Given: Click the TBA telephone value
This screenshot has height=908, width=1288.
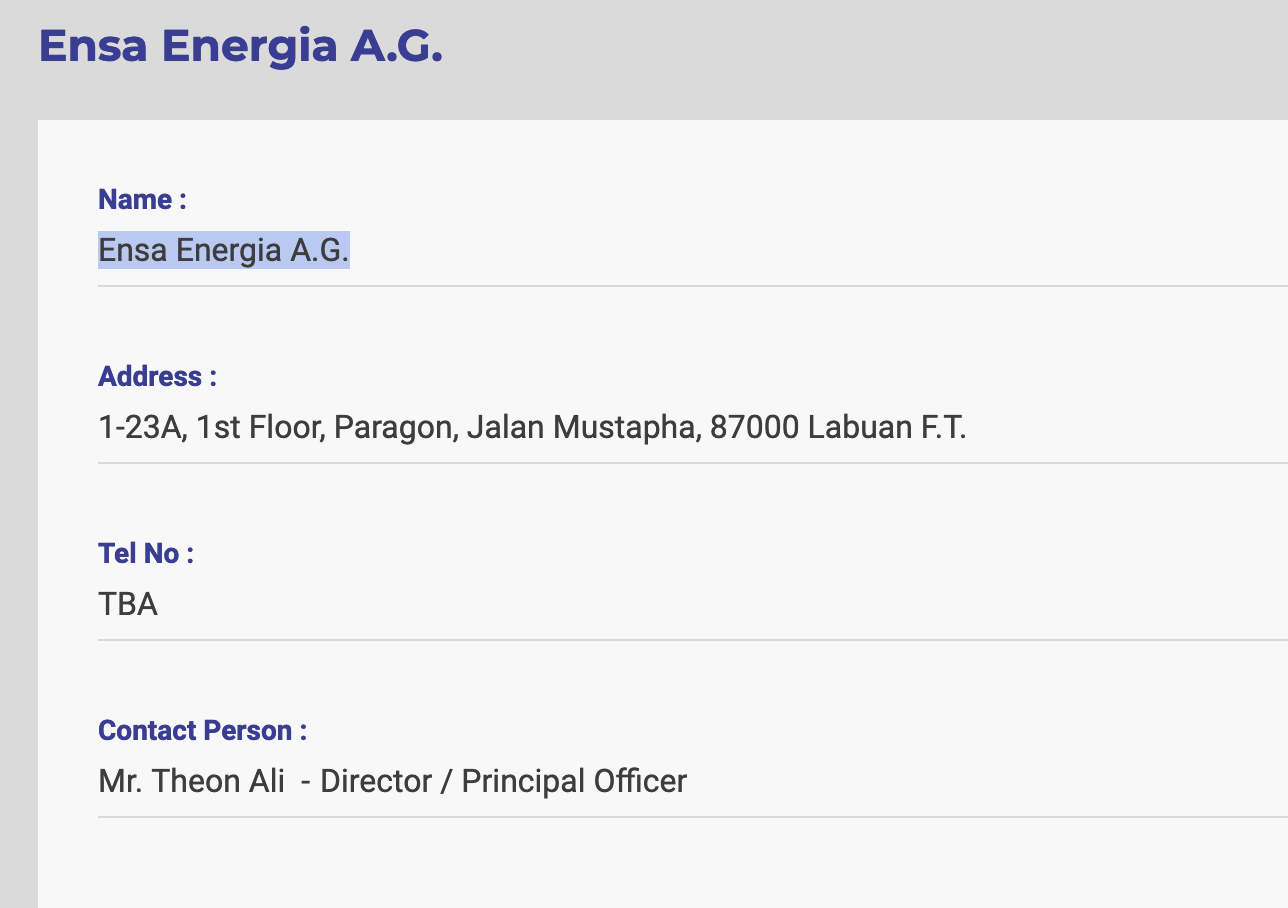Looking at the screenshot, I should [128, 605].
